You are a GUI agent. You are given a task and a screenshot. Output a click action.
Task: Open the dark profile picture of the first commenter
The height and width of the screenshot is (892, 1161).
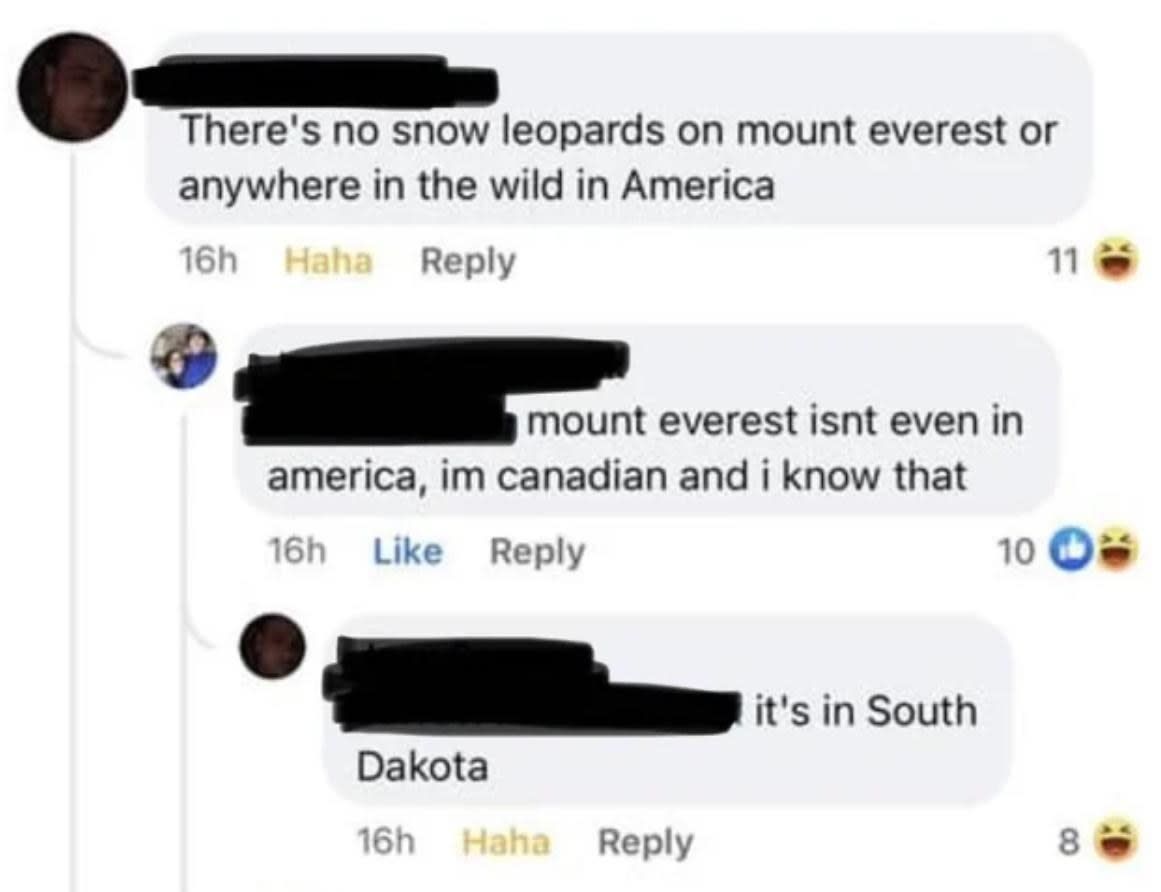(73, 87)
